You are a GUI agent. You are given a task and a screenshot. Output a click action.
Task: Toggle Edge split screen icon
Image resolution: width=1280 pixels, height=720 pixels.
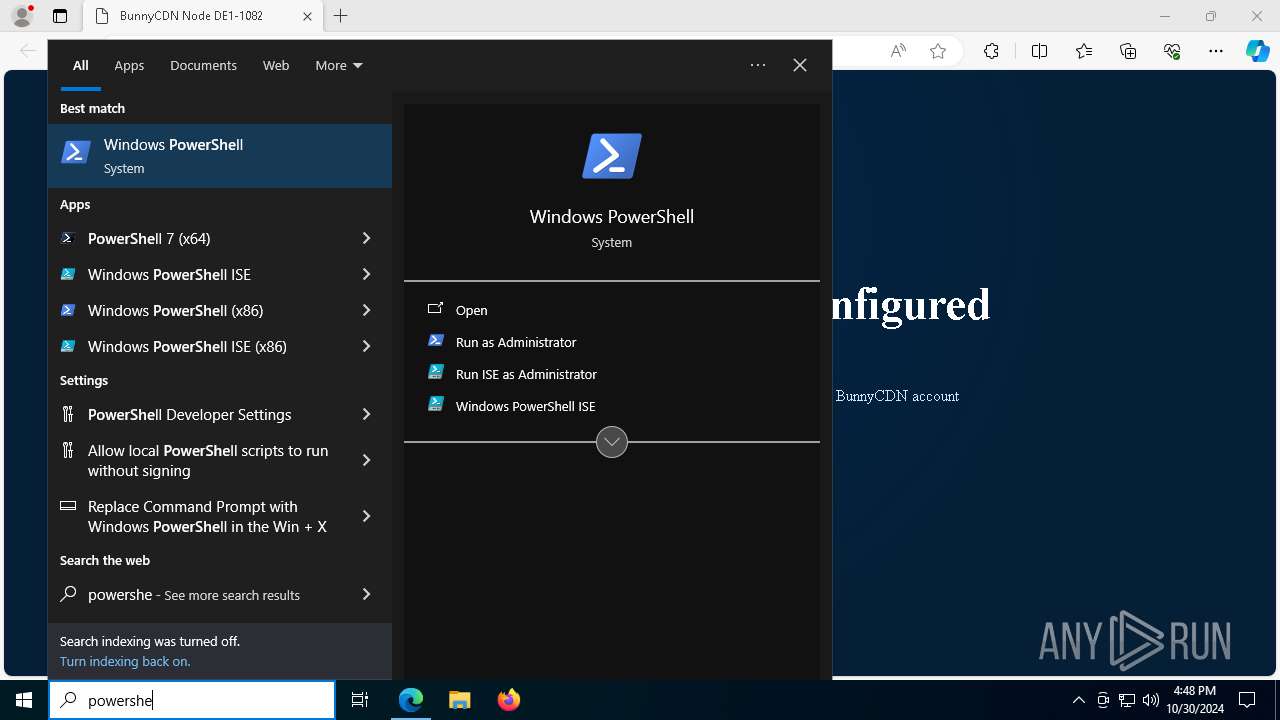click(1039, 51)
